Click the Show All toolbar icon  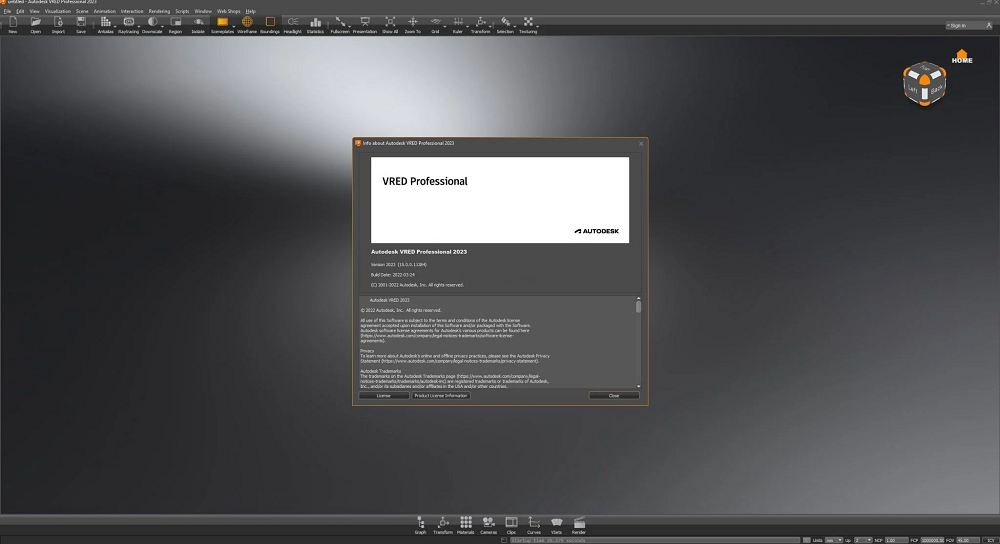pos(389,22)
